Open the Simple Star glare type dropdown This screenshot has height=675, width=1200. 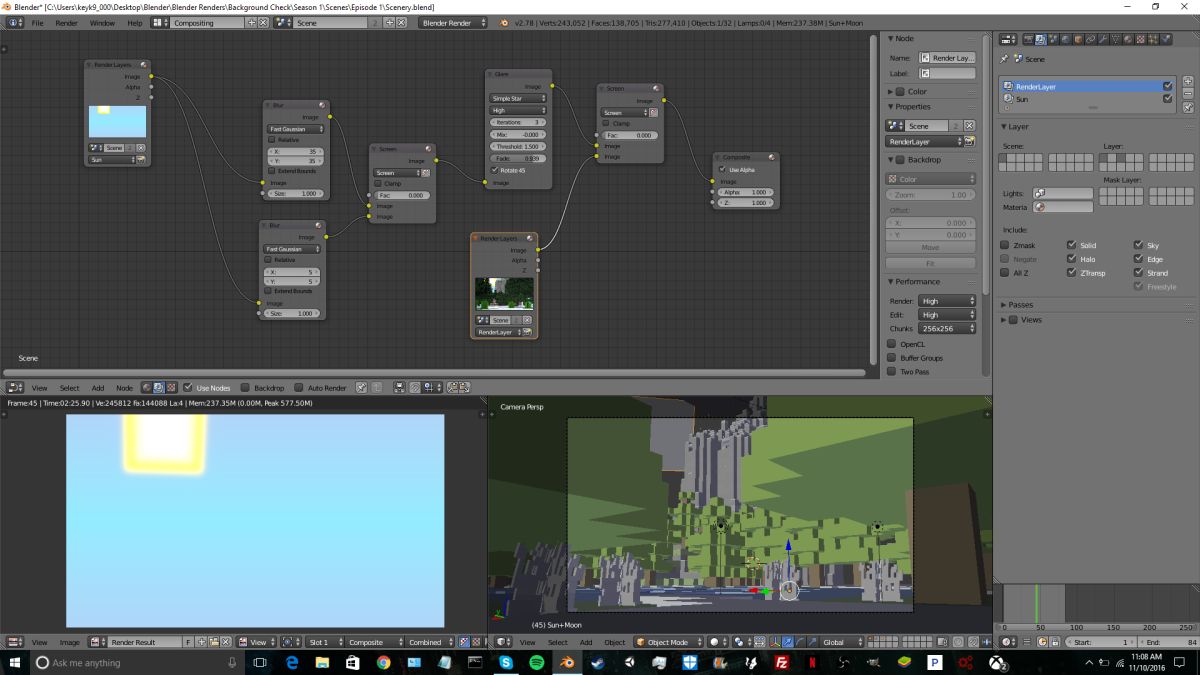click(518, 98)
